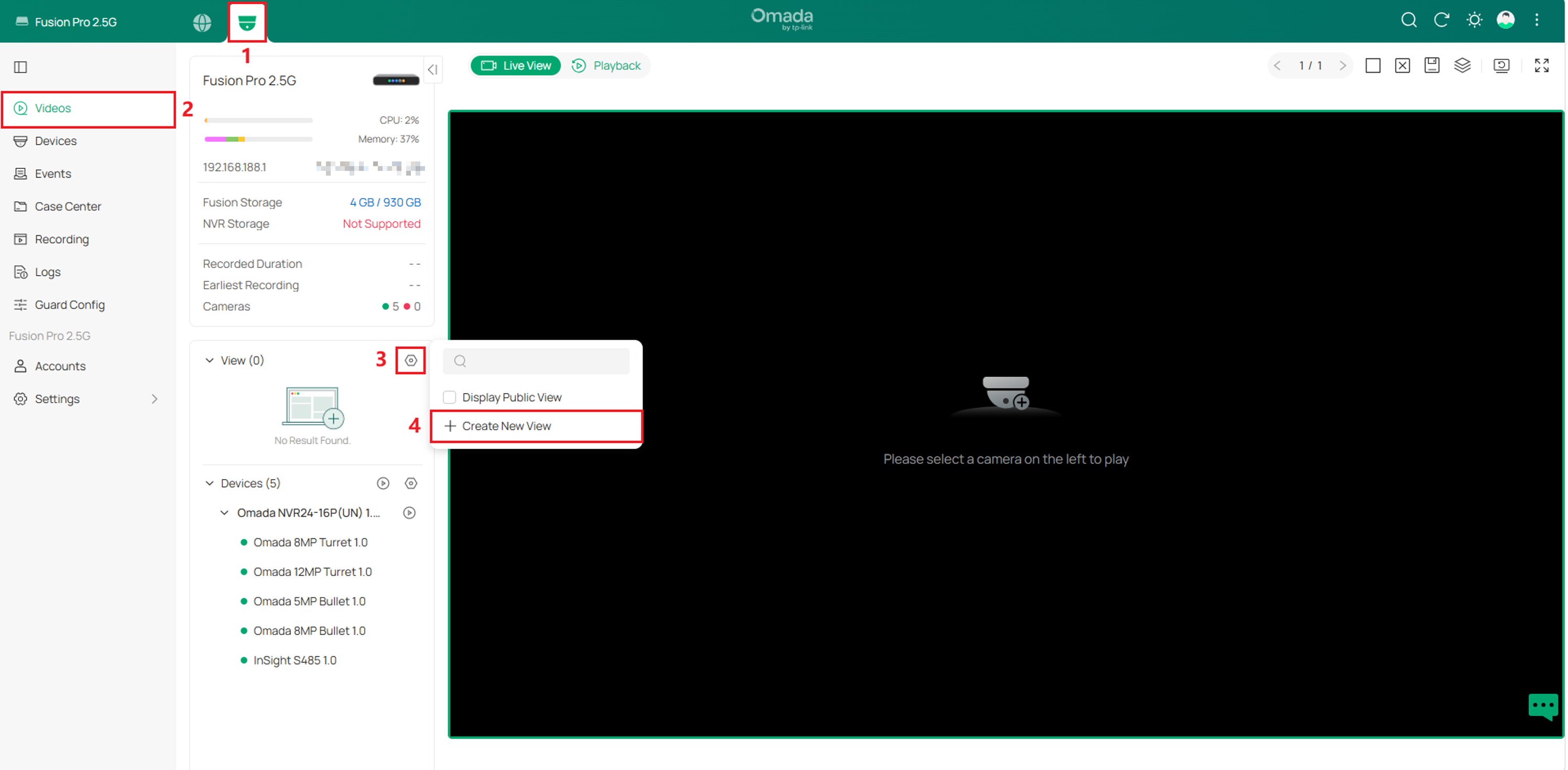
Task: Collapse Omada NVR24-16P(UN) tree node
Action: coord(224,513)
